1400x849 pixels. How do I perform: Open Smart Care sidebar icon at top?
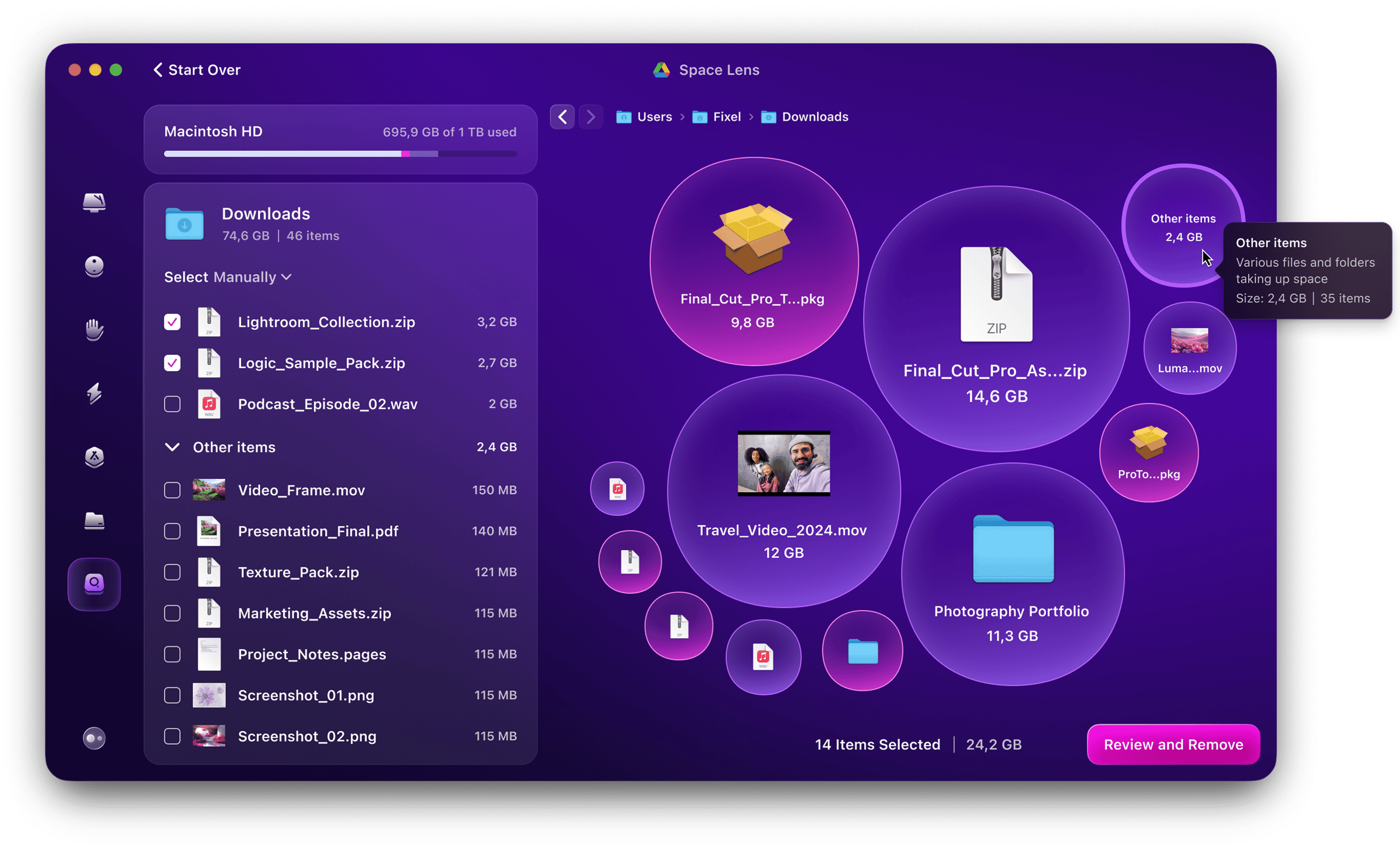click(94, 202)
